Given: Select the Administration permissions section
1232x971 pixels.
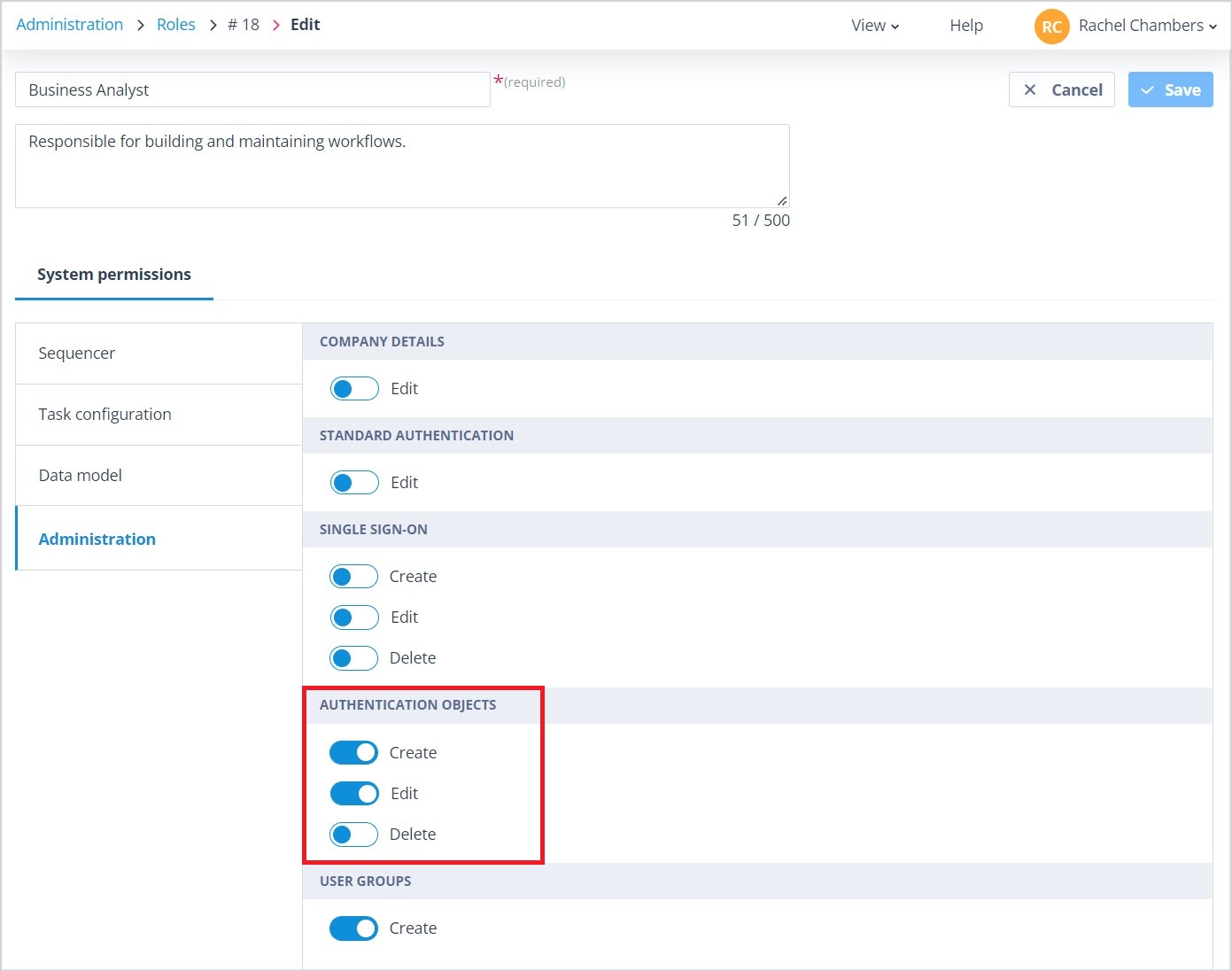Looking at the screenshot, I should (159, 539).
